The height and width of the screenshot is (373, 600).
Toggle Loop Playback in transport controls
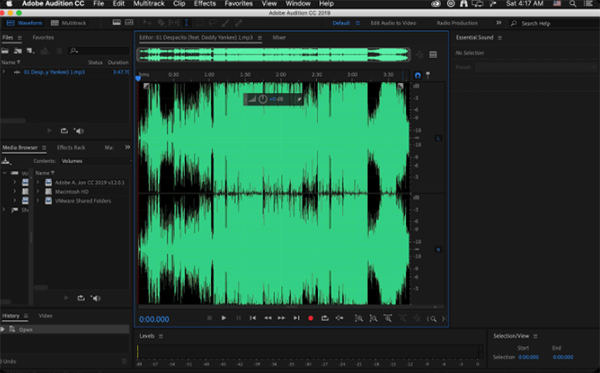click(325, 318)
